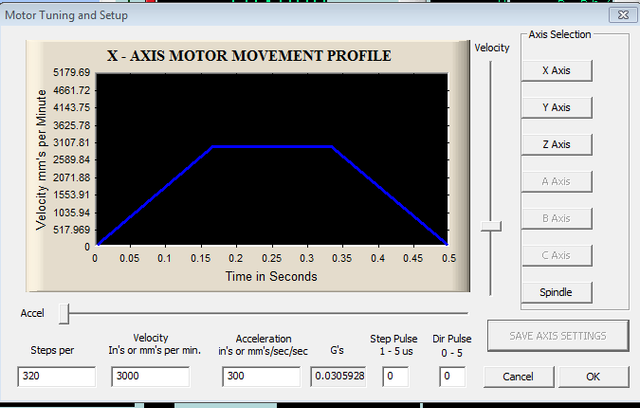
Task: Click the B Axis button
Action: (556, 219)
